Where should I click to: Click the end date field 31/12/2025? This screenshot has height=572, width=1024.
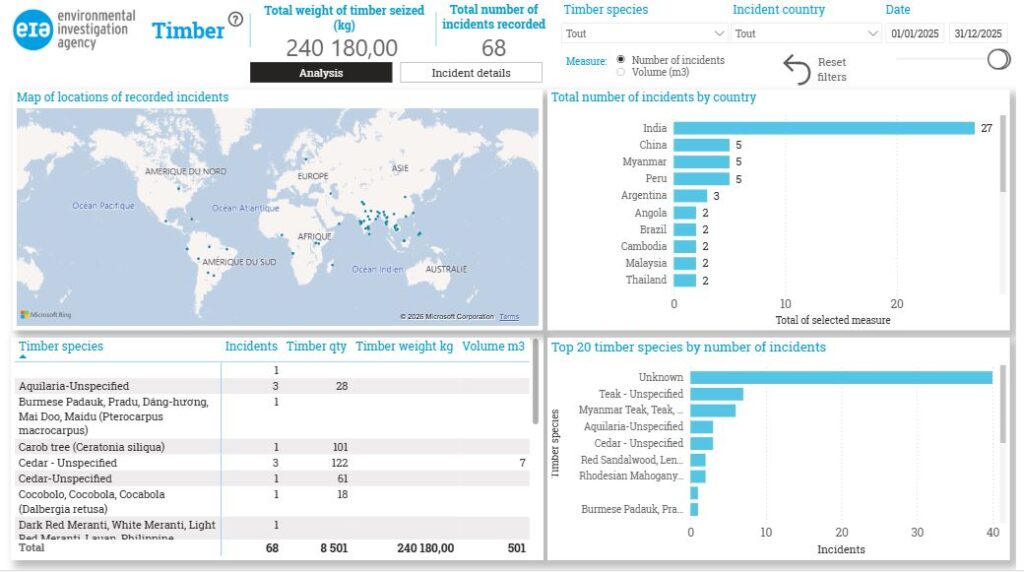[978, 33]
